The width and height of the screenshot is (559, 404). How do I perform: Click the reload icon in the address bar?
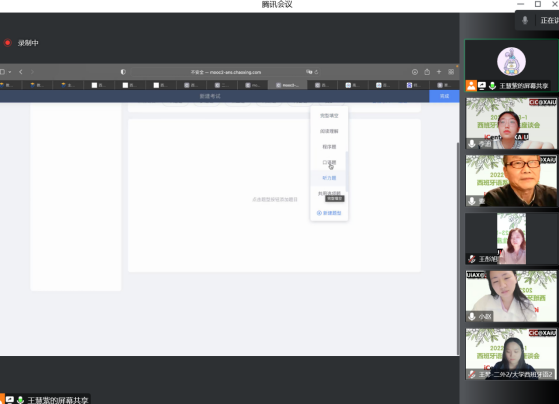pos(316,72)
